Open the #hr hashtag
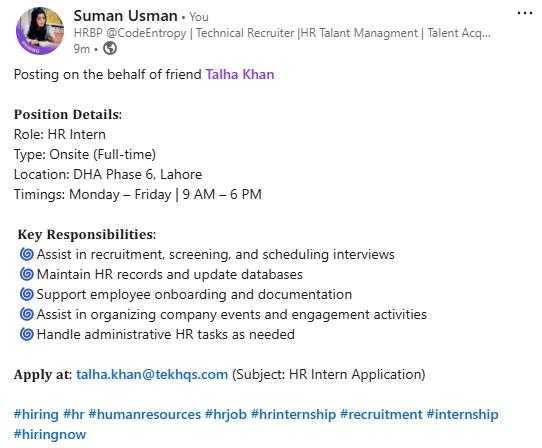The width and height of the screenshot is (542, 448). (74, 414)
